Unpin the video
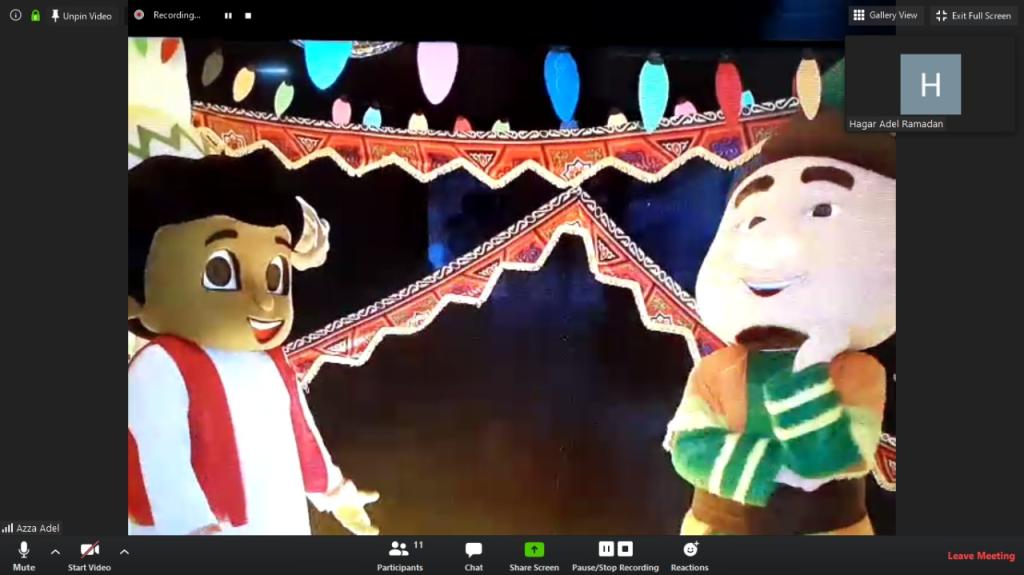Screen dimensions: 1024x575 [82, 16]
